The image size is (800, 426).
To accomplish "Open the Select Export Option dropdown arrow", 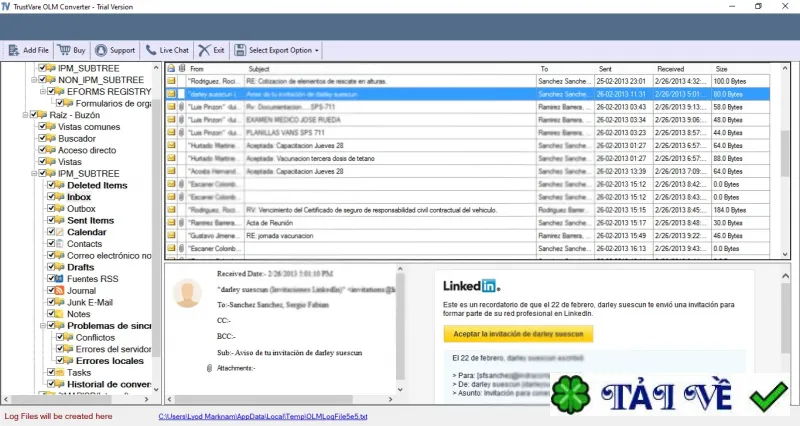I will 317,51.
